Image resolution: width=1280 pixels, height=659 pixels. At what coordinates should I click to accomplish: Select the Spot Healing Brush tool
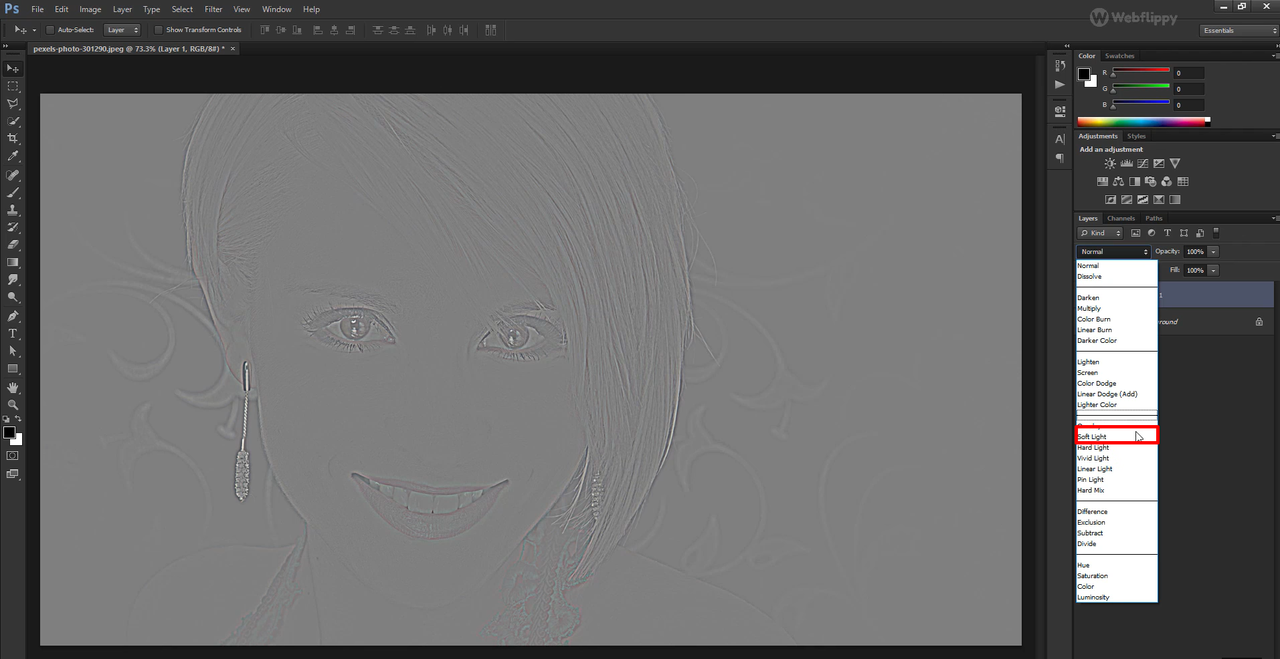tap(13, 175)
